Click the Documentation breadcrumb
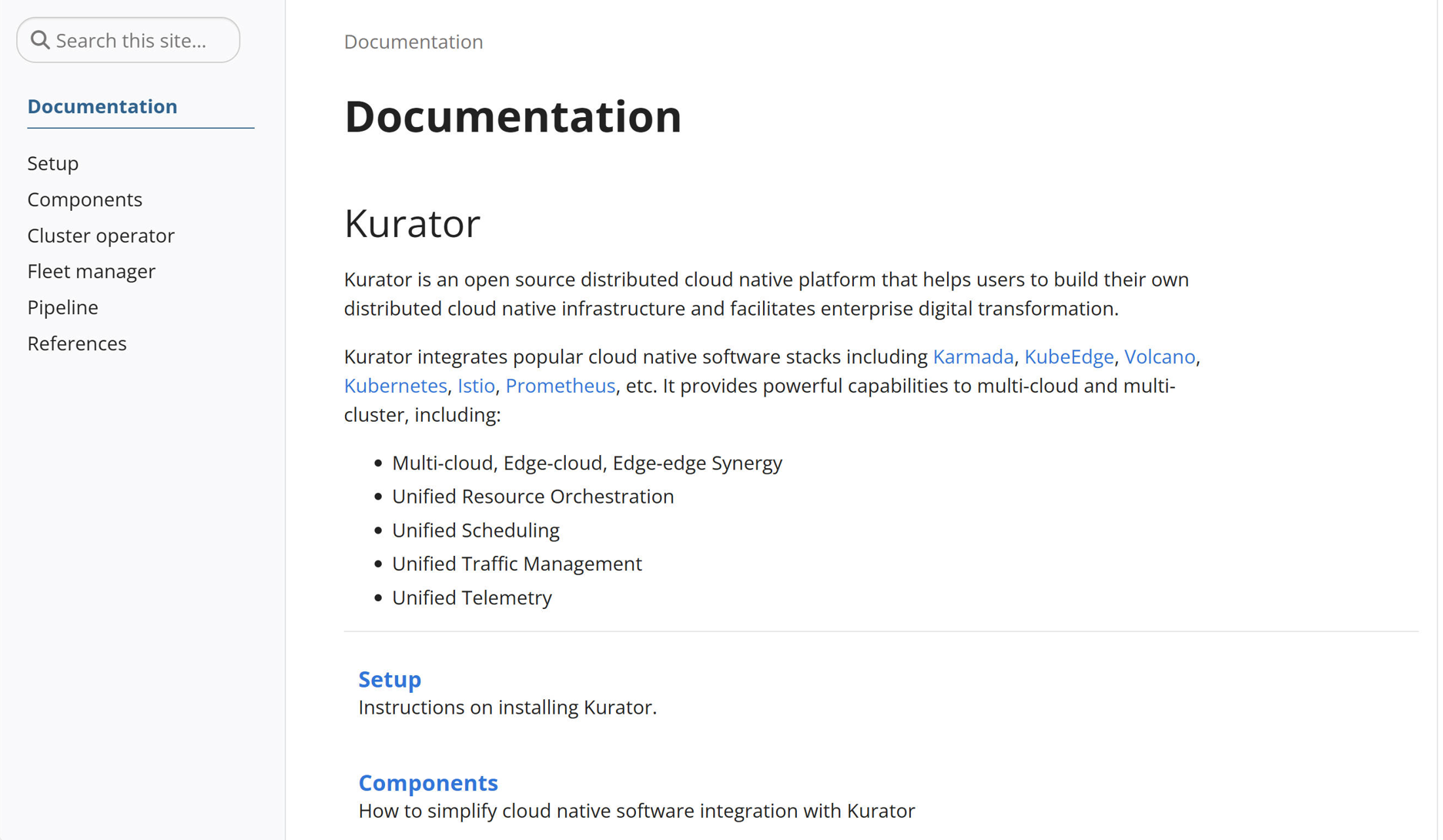 (413, 42)
